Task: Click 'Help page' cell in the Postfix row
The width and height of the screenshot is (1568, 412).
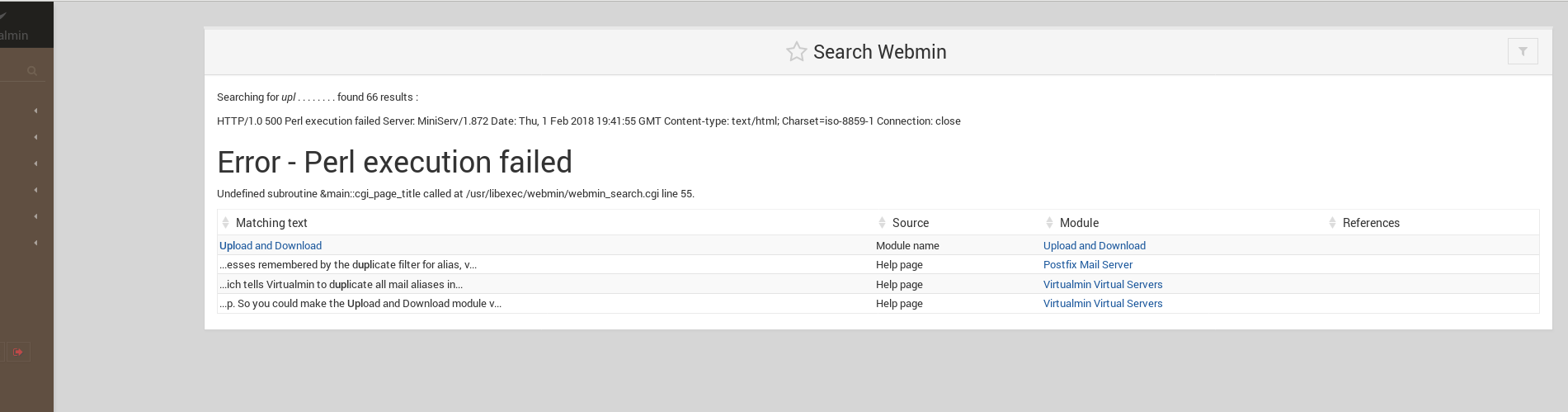Action: click(x=899, y=264)
